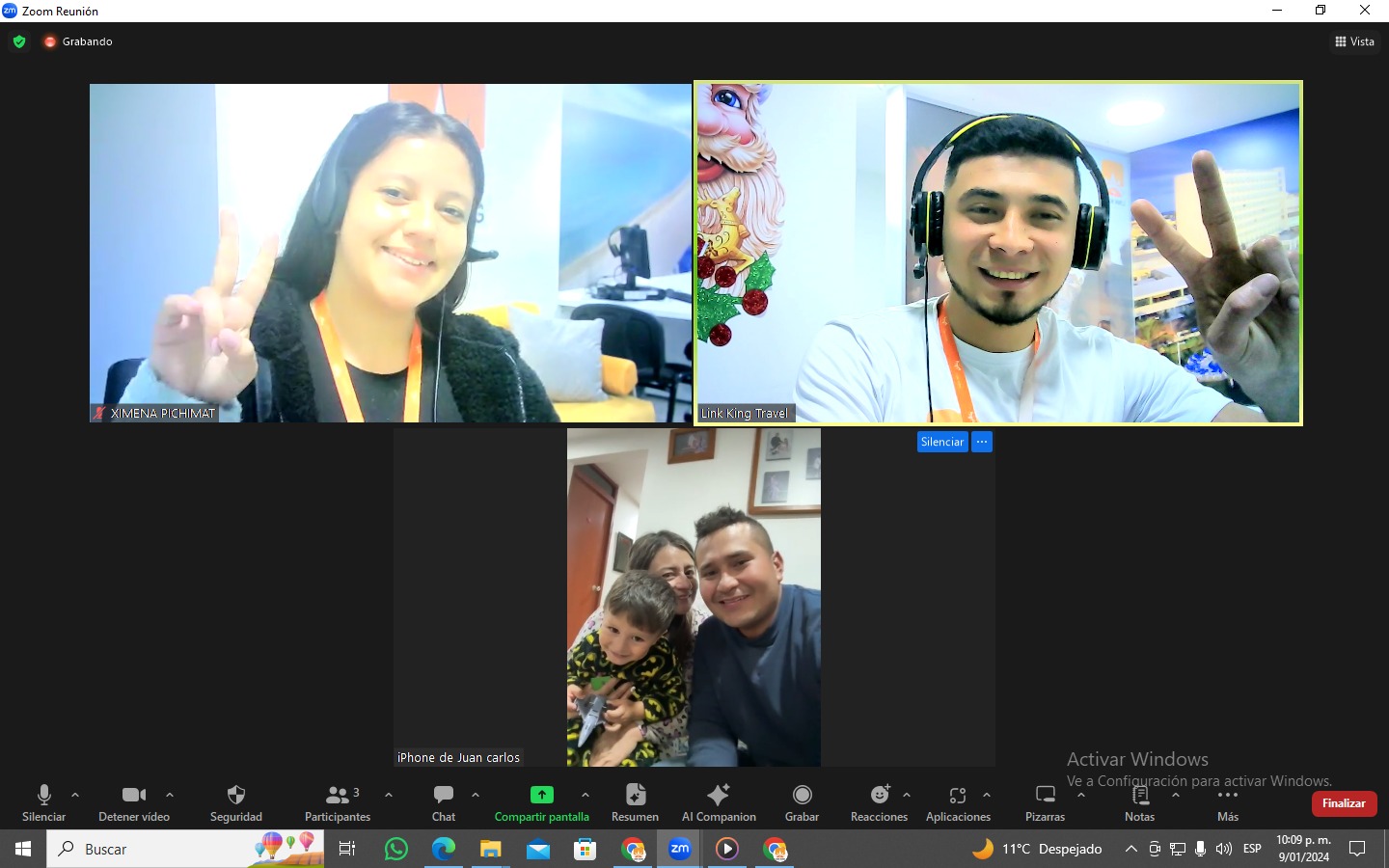Open the Vista layout menu

point(1354,41)
